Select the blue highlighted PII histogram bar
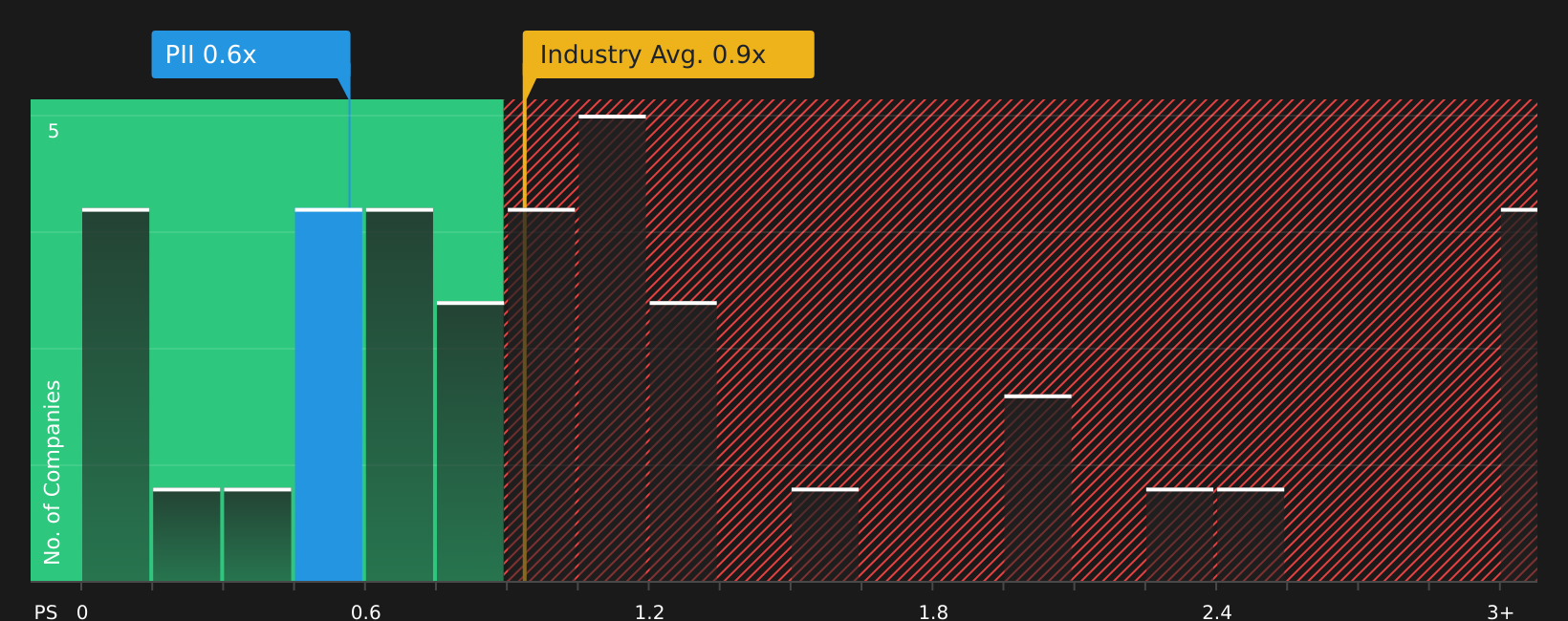1568x621 pixels. [329, 395]
